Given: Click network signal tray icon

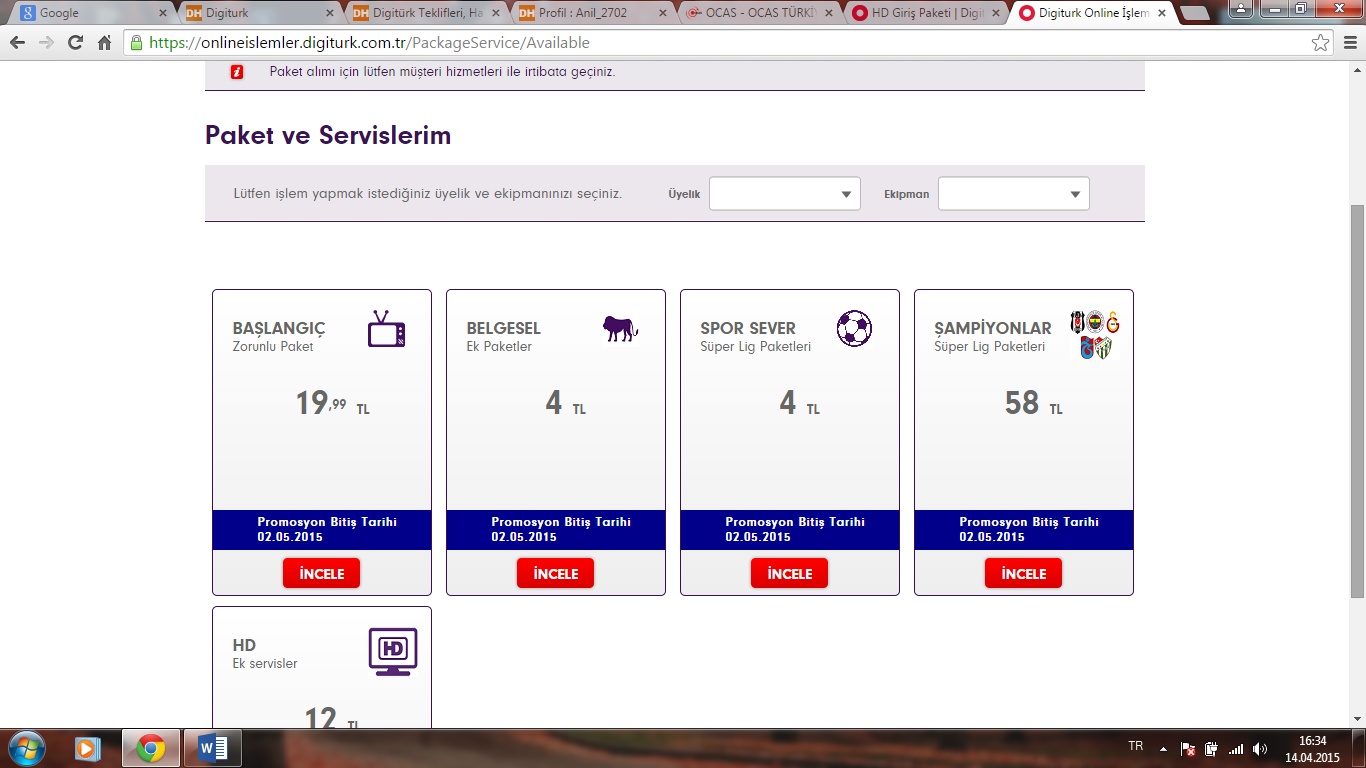Looking at the screenshot, I should (1236, 749).
